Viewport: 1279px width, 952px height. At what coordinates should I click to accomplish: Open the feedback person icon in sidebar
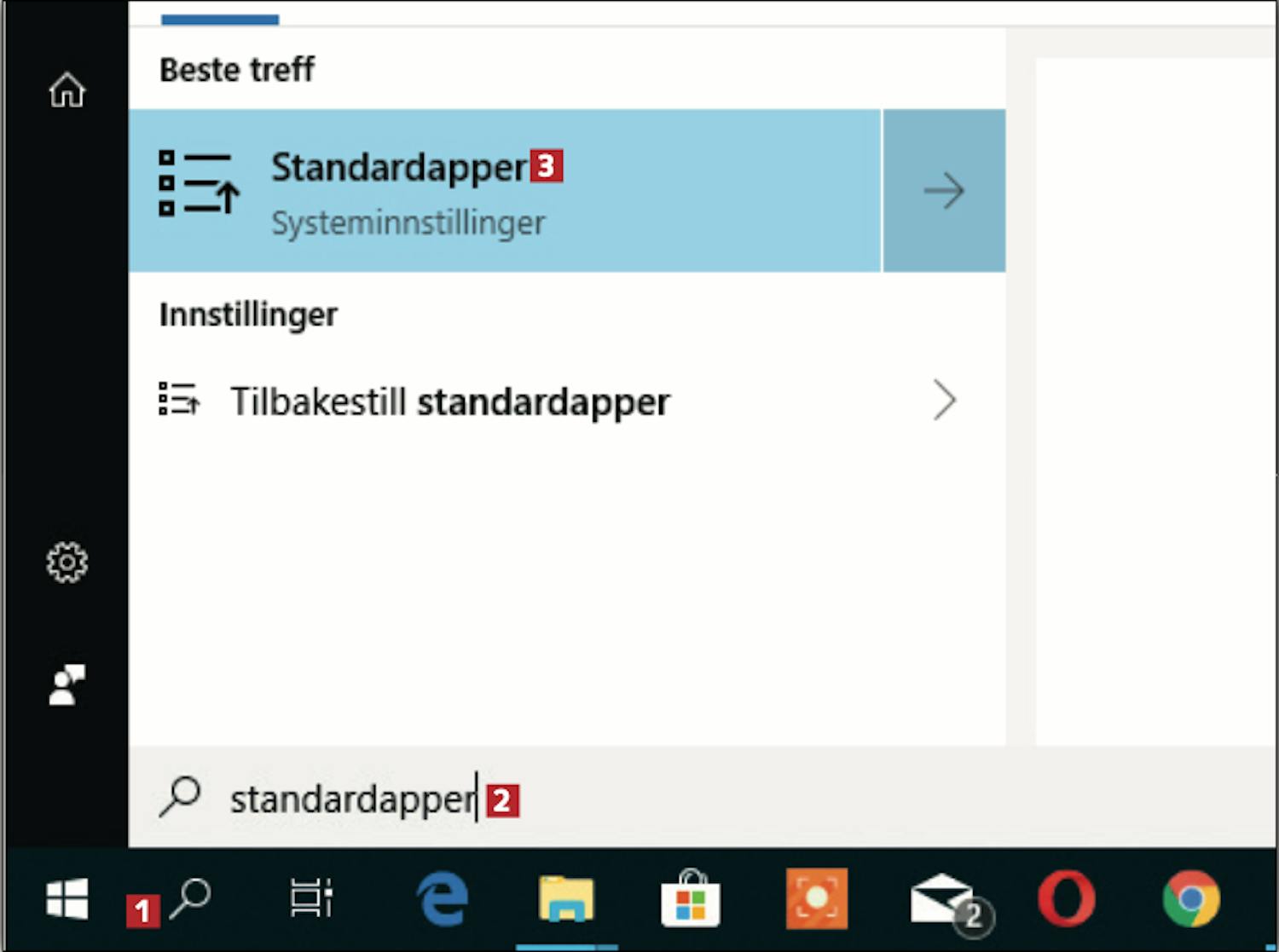click(x=67, y=685)
